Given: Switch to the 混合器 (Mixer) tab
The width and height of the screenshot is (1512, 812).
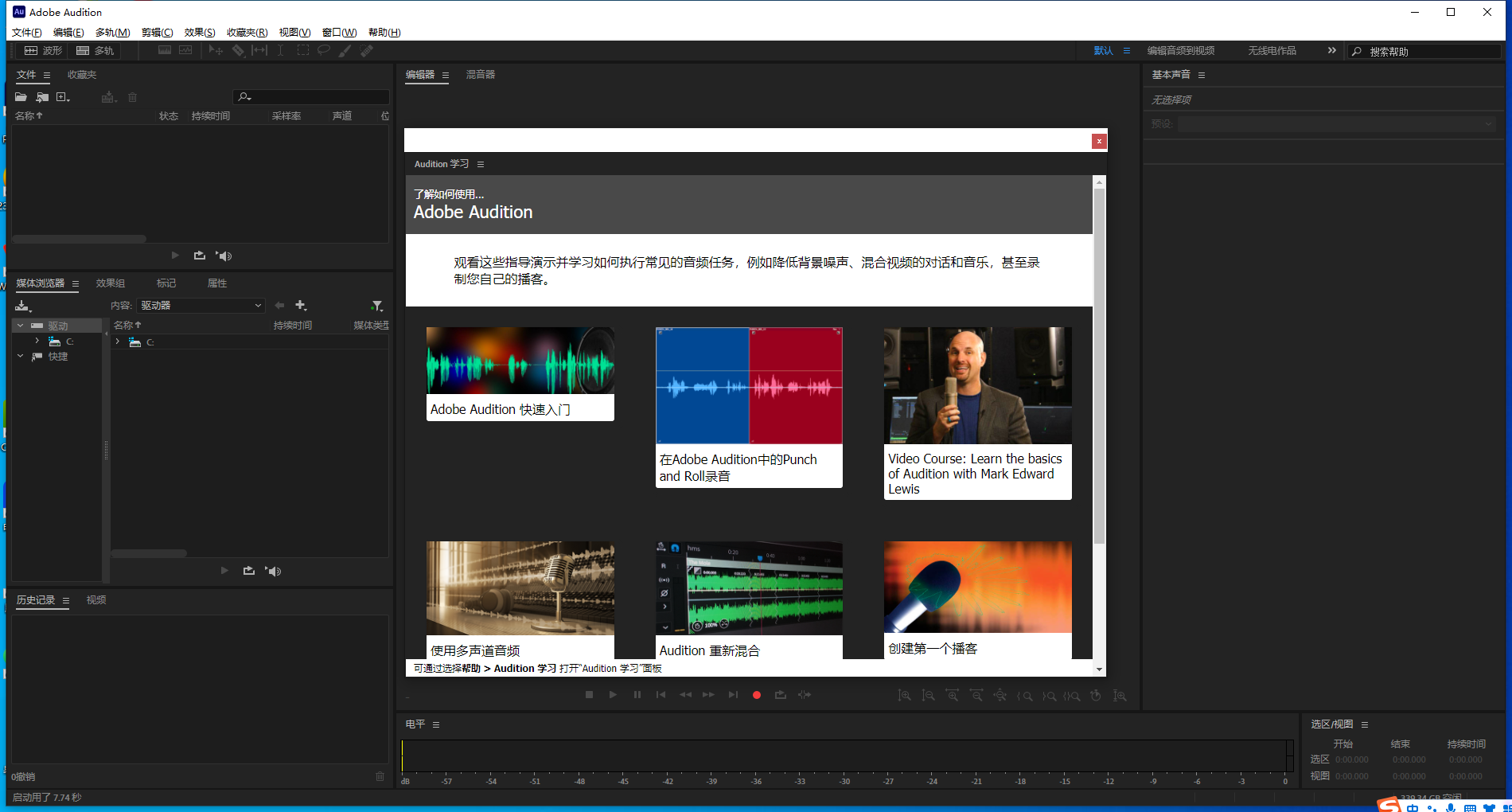Looking at the screenshot, I should tap(481, 74).
